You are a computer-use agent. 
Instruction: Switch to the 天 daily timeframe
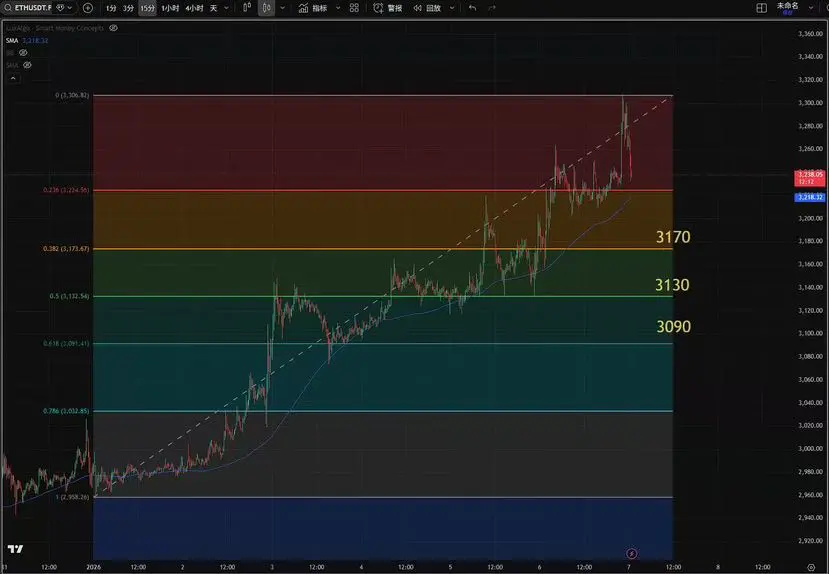[214, 8]
